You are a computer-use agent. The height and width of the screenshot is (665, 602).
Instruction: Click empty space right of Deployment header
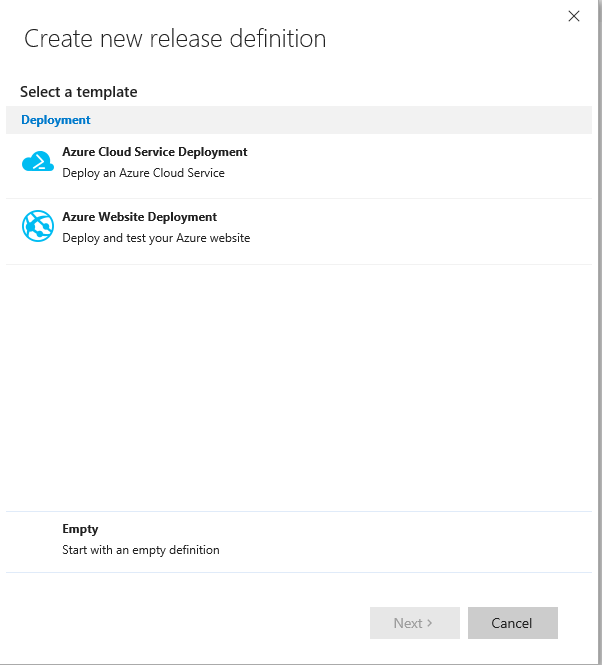point(350,120)
